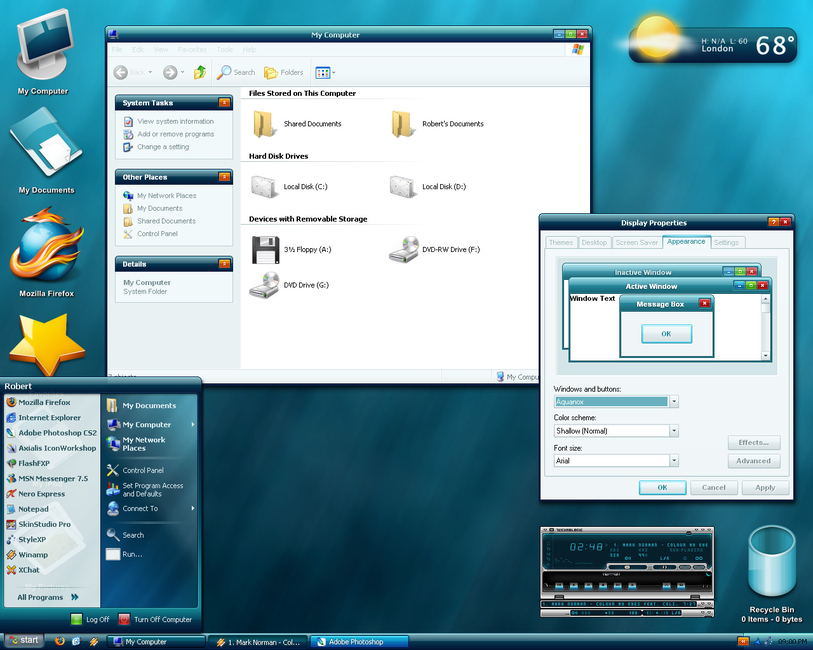Viewport: 813px width, 650px height.
Task: Collapse the Details panel
Action: coord(224,264)
